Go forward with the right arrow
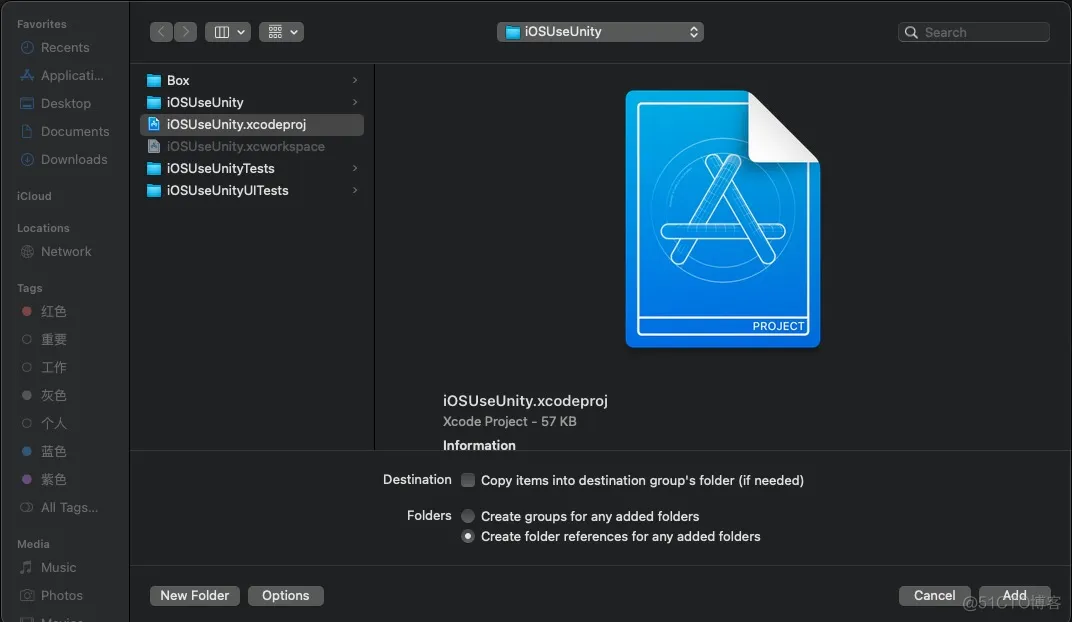Viewport: 1072px width, 622px height. click(x=185, y=32)
